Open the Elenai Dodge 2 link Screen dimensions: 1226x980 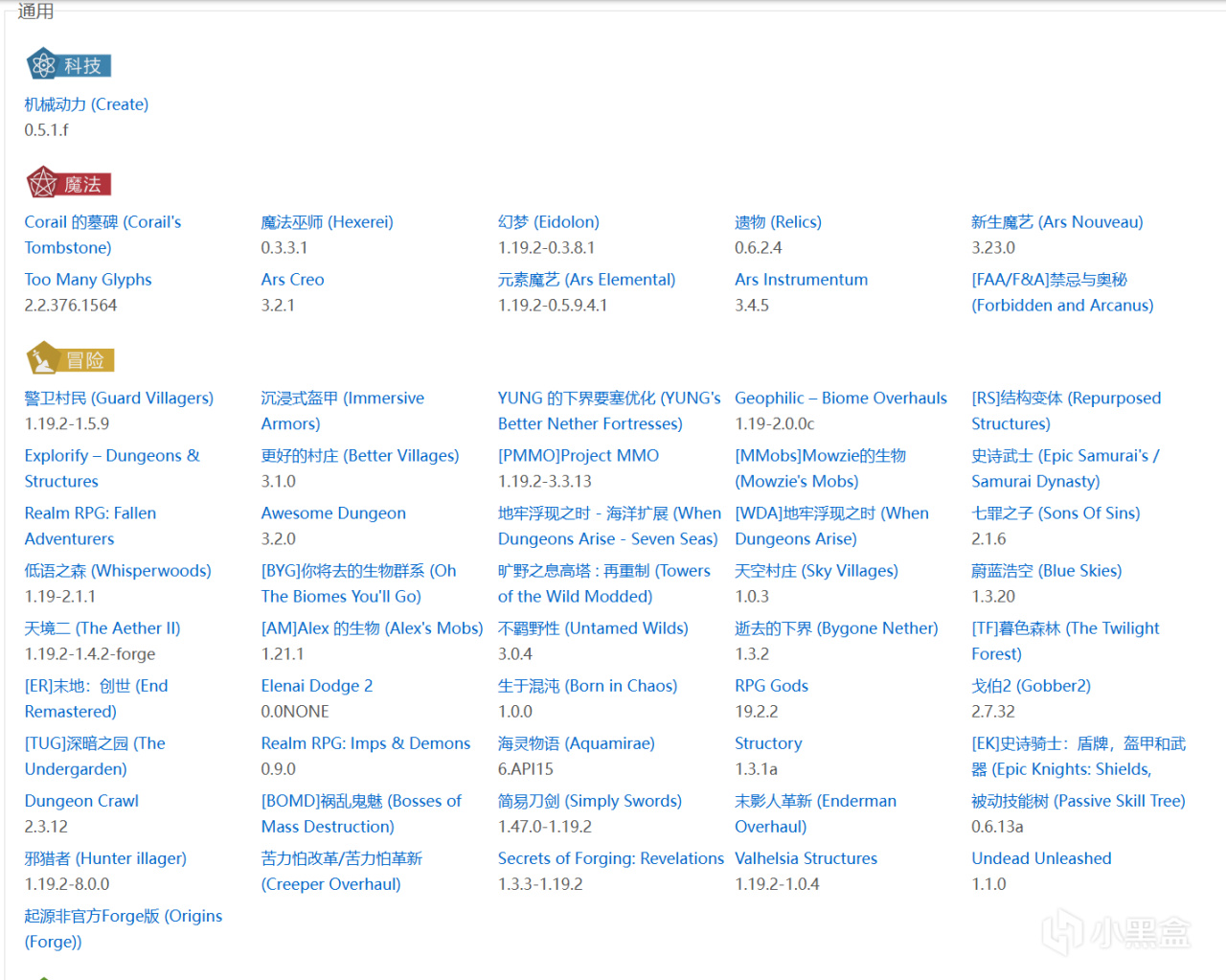[317, 686]
